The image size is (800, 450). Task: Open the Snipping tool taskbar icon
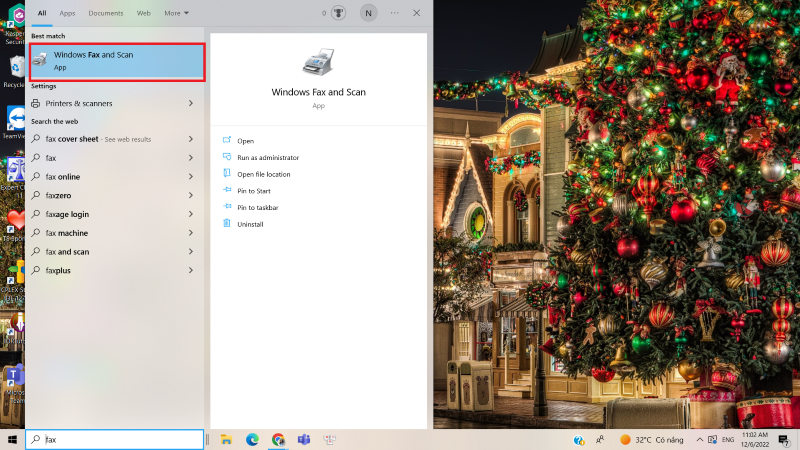(x=330, y=439)
